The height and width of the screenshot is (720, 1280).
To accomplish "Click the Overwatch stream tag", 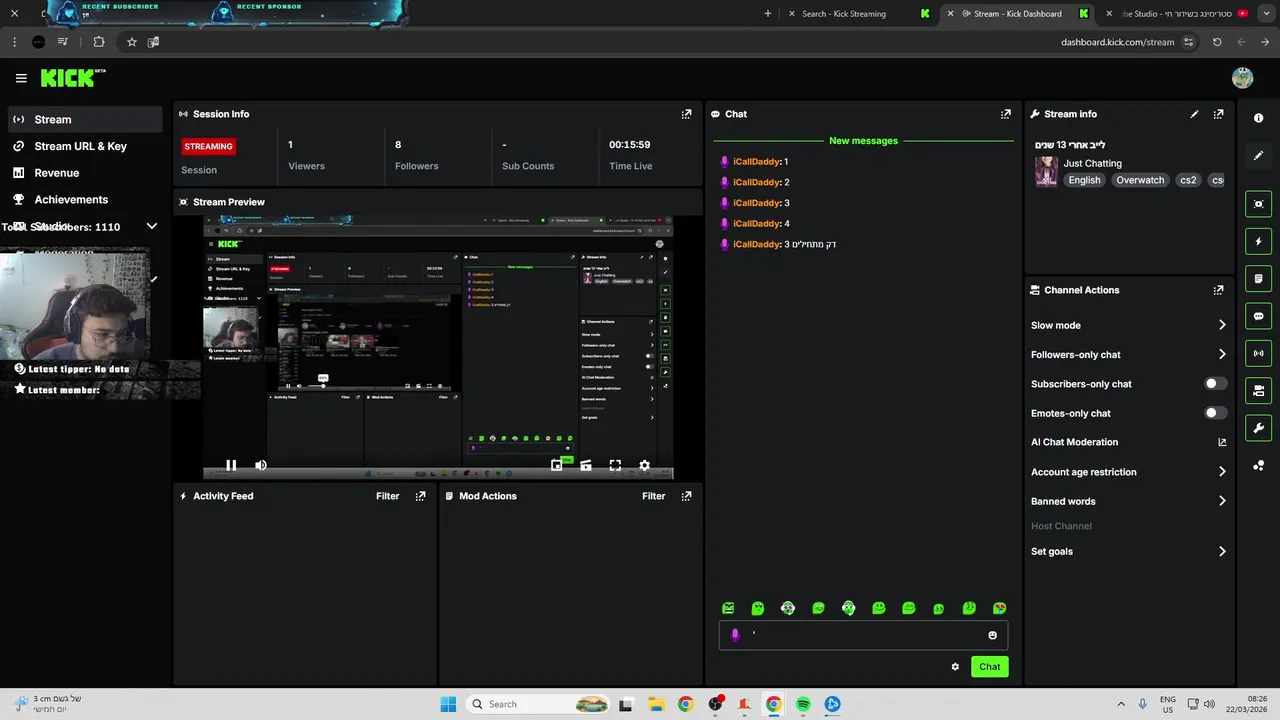I will (1140, 180).
